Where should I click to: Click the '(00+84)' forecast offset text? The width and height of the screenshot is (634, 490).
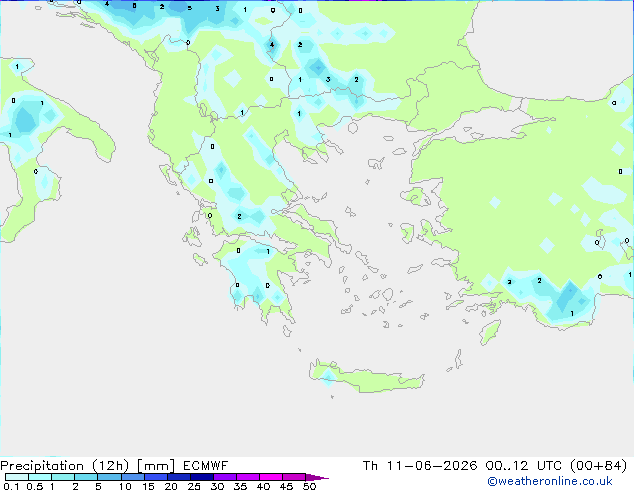click(x=598, y=466)
